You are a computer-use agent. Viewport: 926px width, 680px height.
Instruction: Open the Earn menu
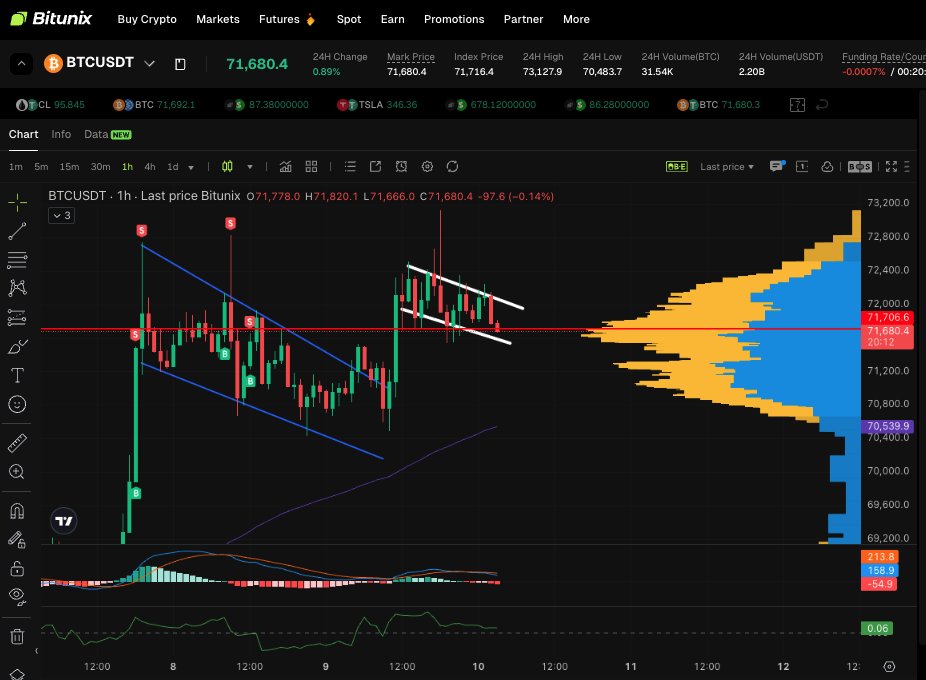[393, 19]
